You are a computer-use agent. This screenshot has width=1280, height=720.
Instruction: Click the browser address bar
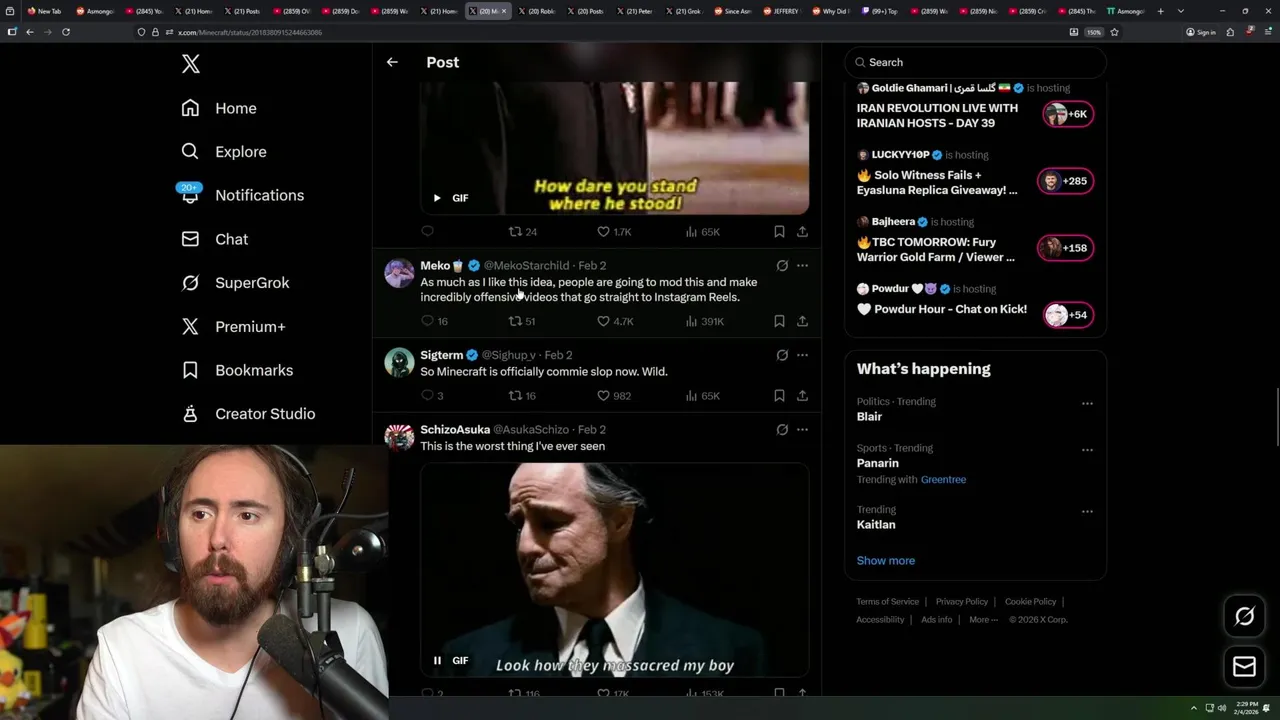pos(600,32)
